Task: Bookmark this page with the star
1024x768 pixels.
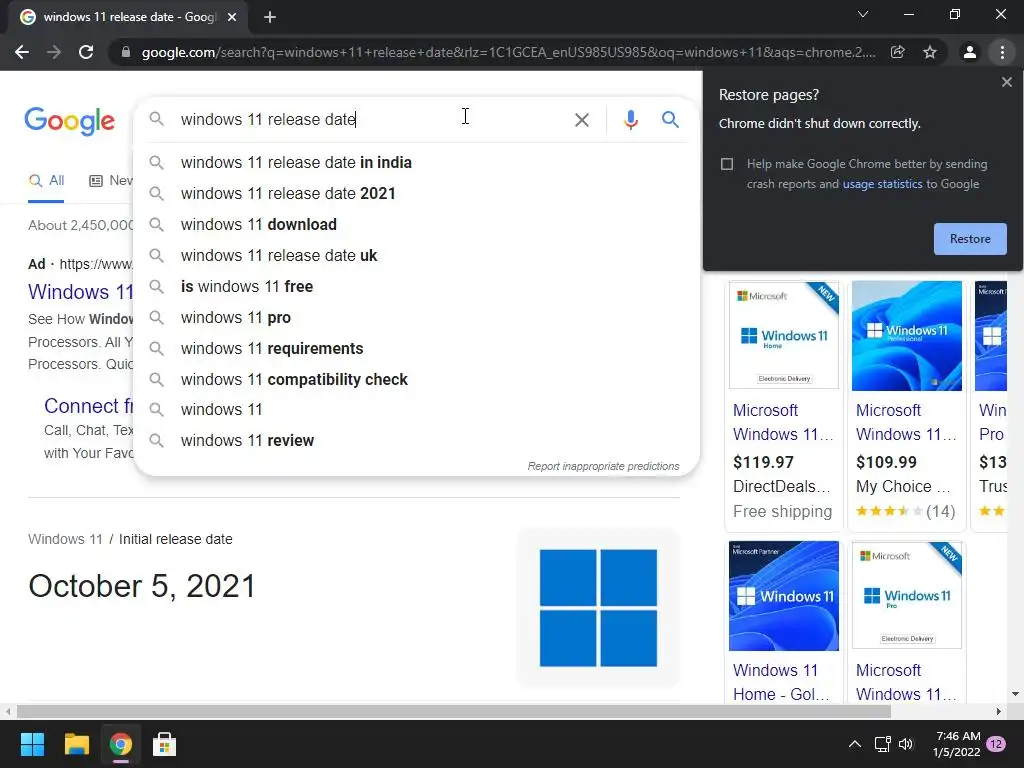Action: click(x=930, y=52)
